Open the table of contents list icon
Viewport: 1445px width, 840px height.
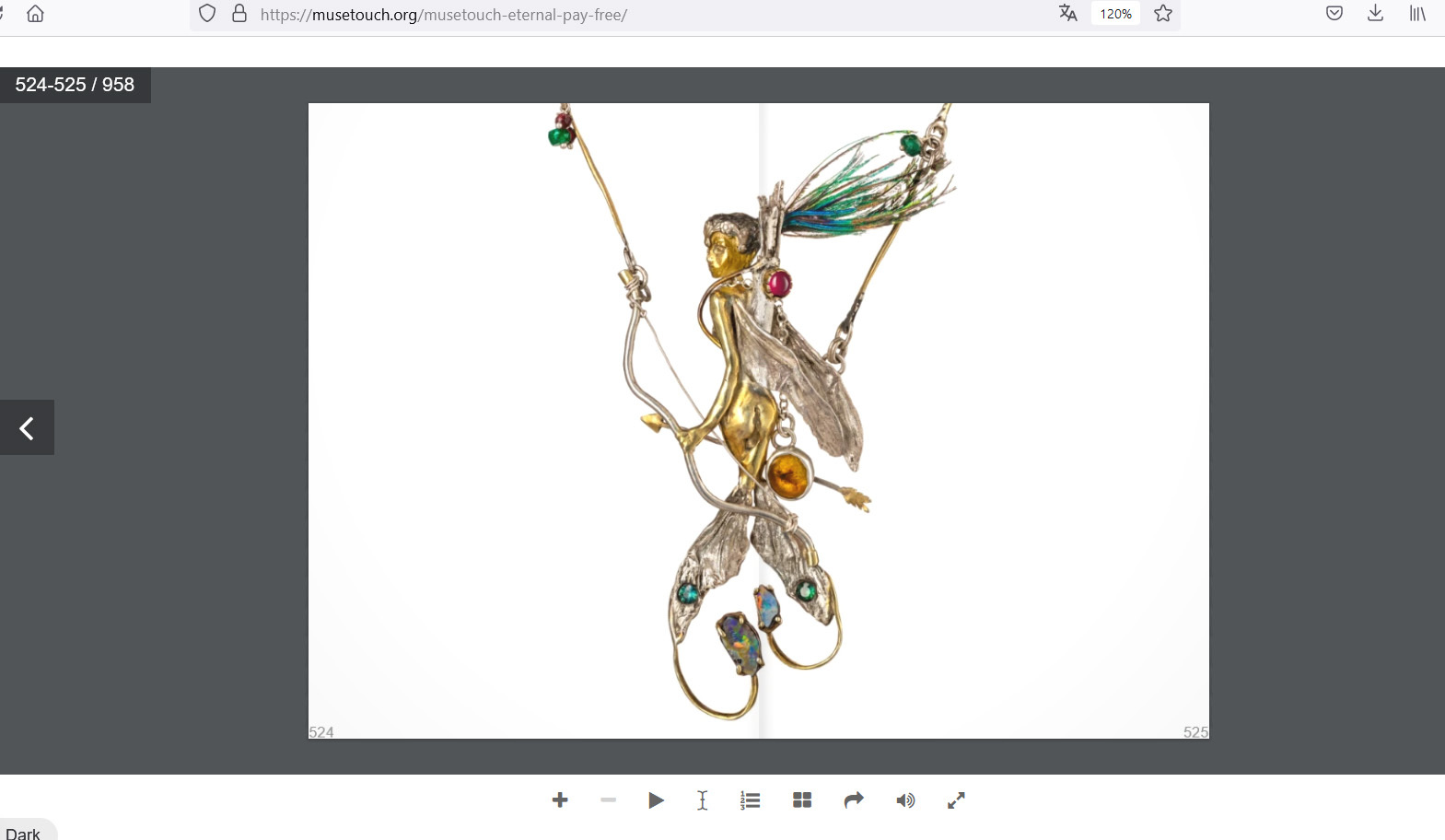pos(751,800)
